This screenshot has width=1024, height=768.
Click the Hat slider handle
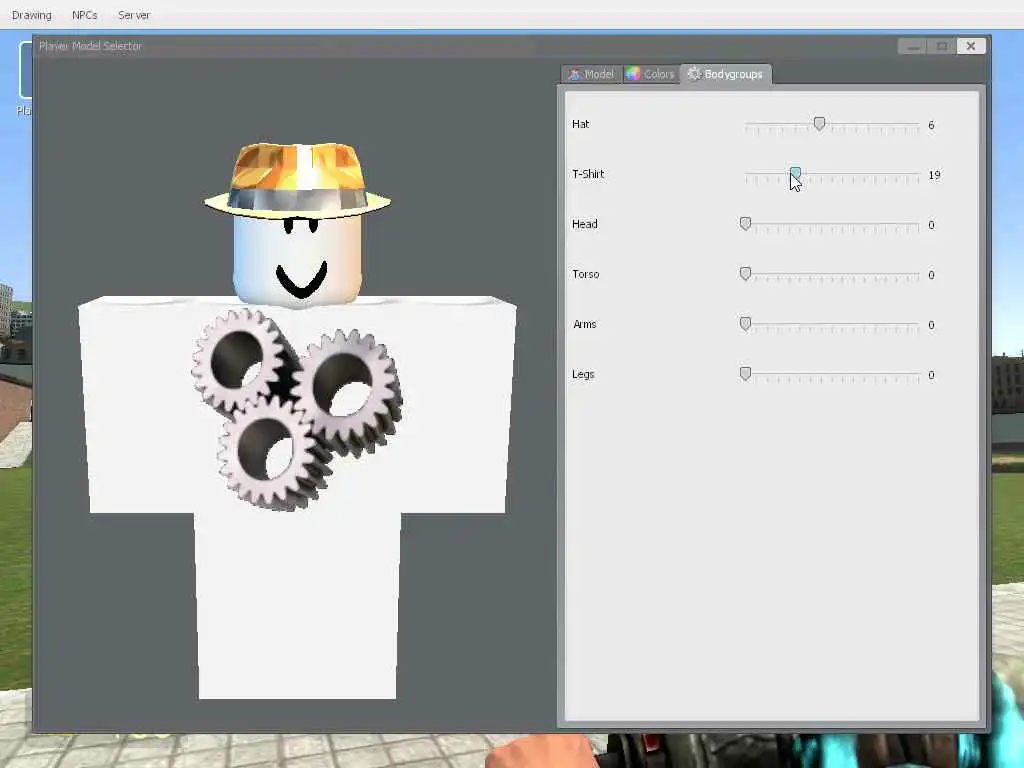819,123
